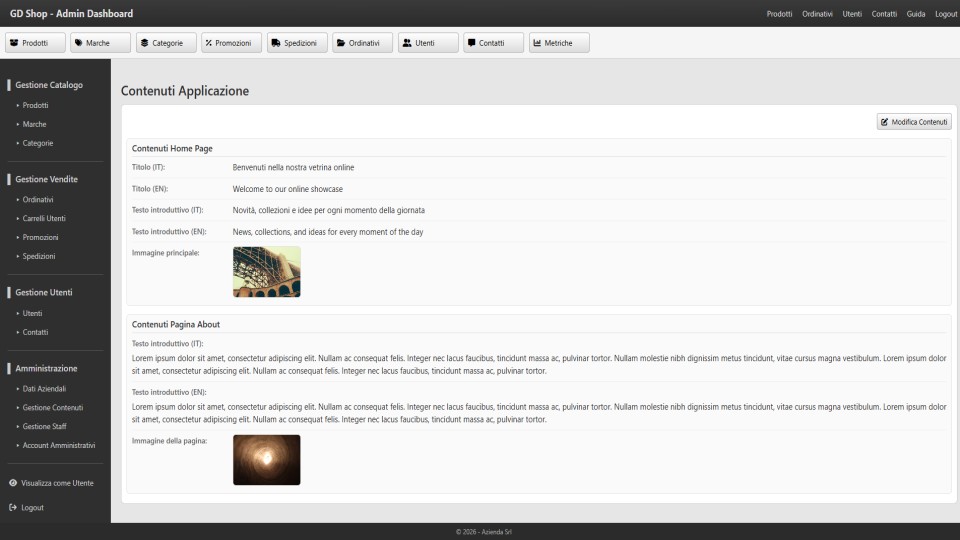Click the Spedizioni toolbar button label
Screen dimensions: 960x540
coord(300,43)
